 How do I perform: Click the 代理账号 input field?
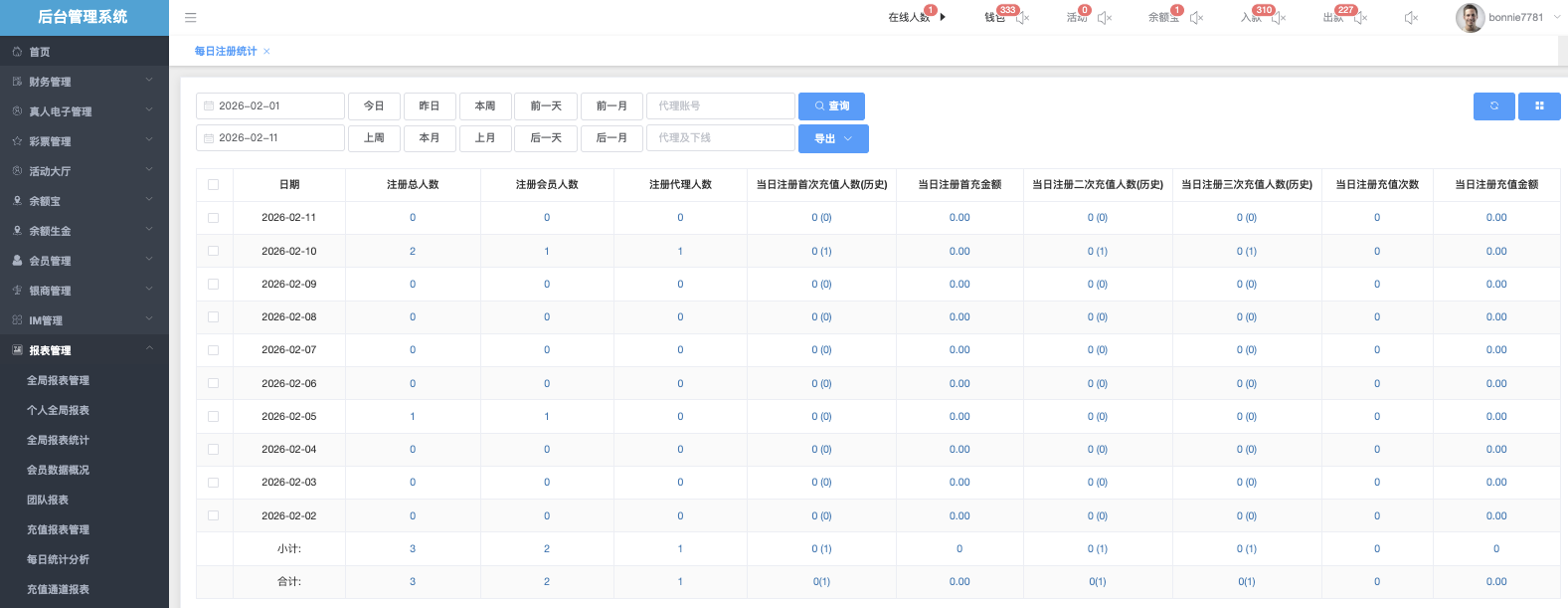coord(721,106)
